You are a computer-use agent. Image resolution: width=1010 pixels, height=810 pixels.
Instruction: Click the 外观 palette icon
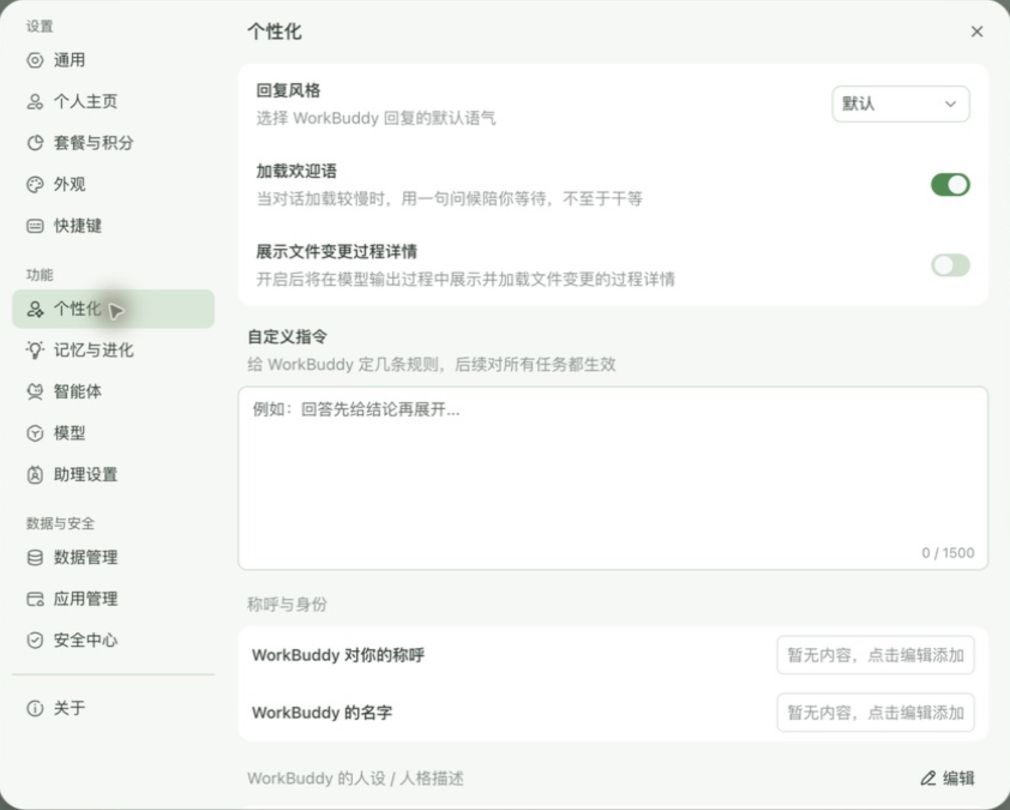35,185
